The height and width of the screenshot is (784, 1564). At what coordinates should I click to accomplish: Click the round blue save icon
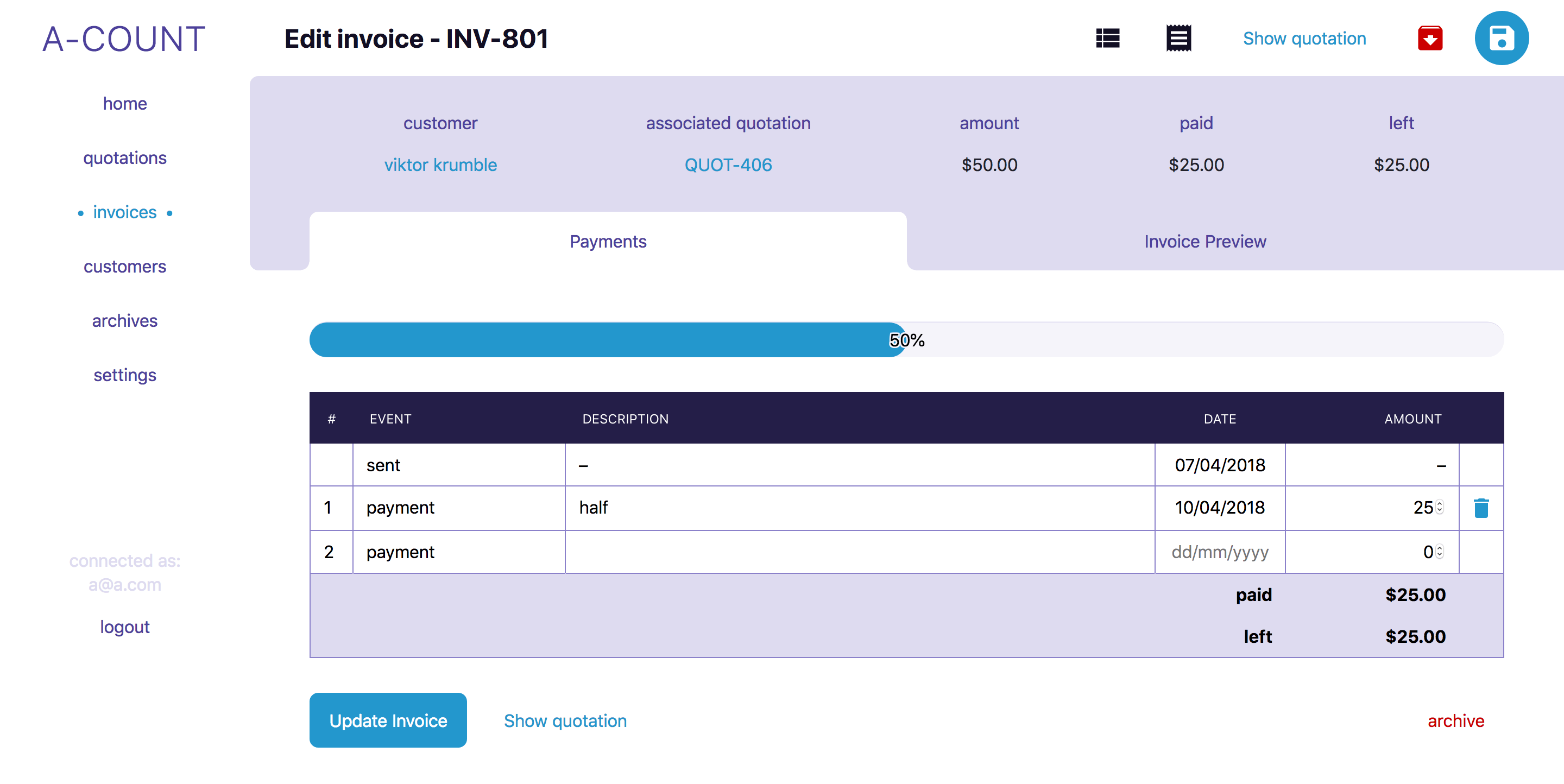click(1502, 38)
